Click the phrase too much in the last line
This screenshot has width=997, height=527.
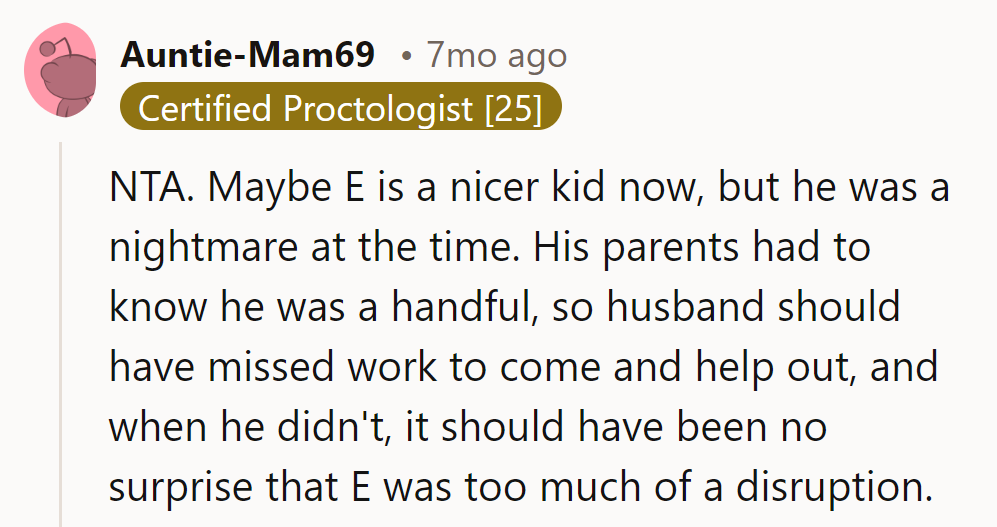click(x=587, y=487)
